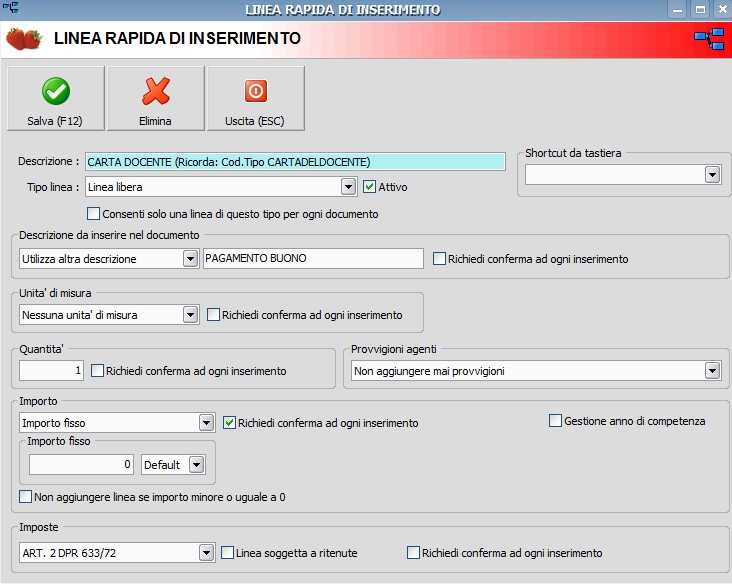
Task: Expand the 'Utilizza altra descrizione' dropdown
Action: (x=190, y=259)
